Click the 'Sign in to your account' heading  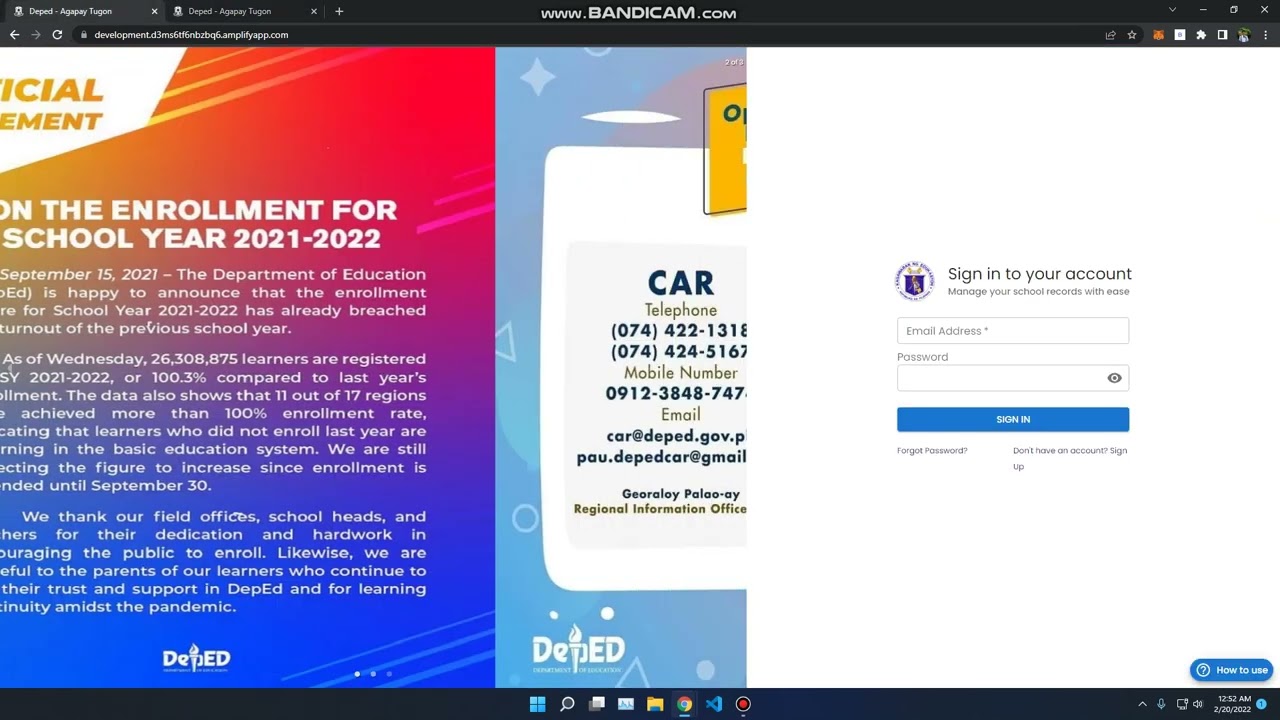pos(1040,274)
